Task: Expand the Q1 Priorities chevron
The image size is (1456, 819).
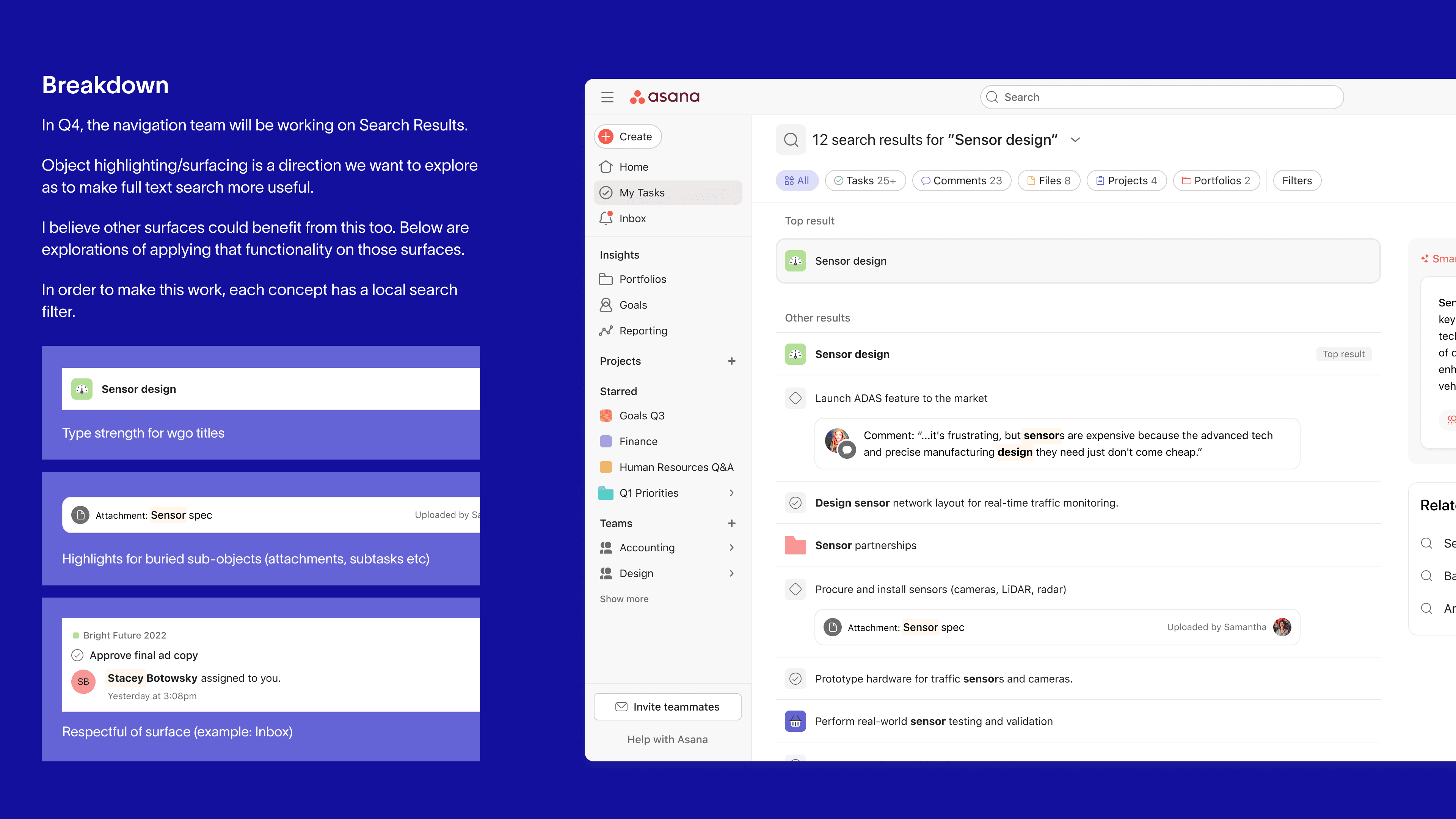Action: [731, 493]
